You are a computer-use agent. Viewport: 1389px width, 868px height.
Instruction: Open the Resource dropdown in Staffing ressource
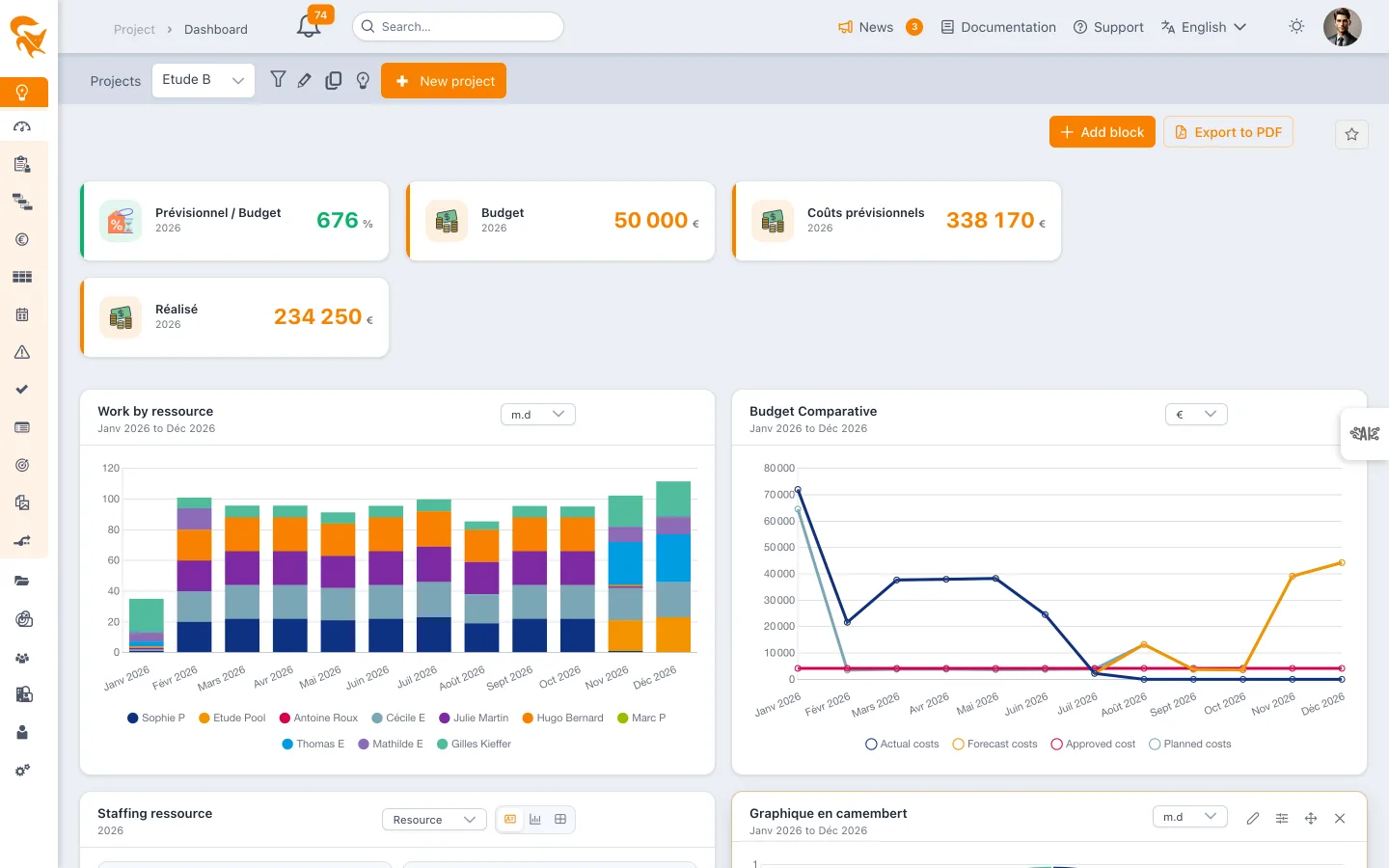(x=435, y=819)
